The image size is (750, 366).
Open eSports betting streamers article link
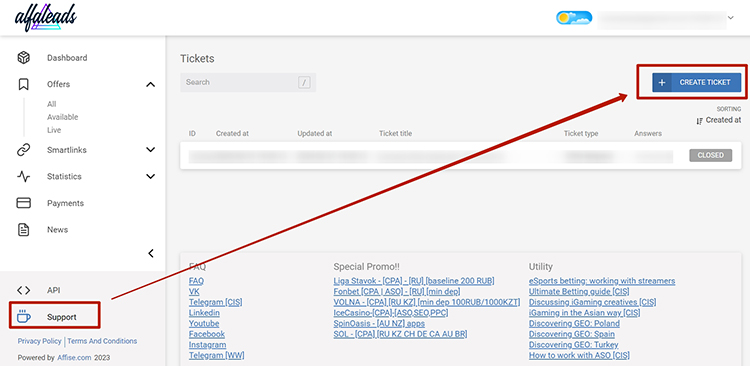(602, 281)
